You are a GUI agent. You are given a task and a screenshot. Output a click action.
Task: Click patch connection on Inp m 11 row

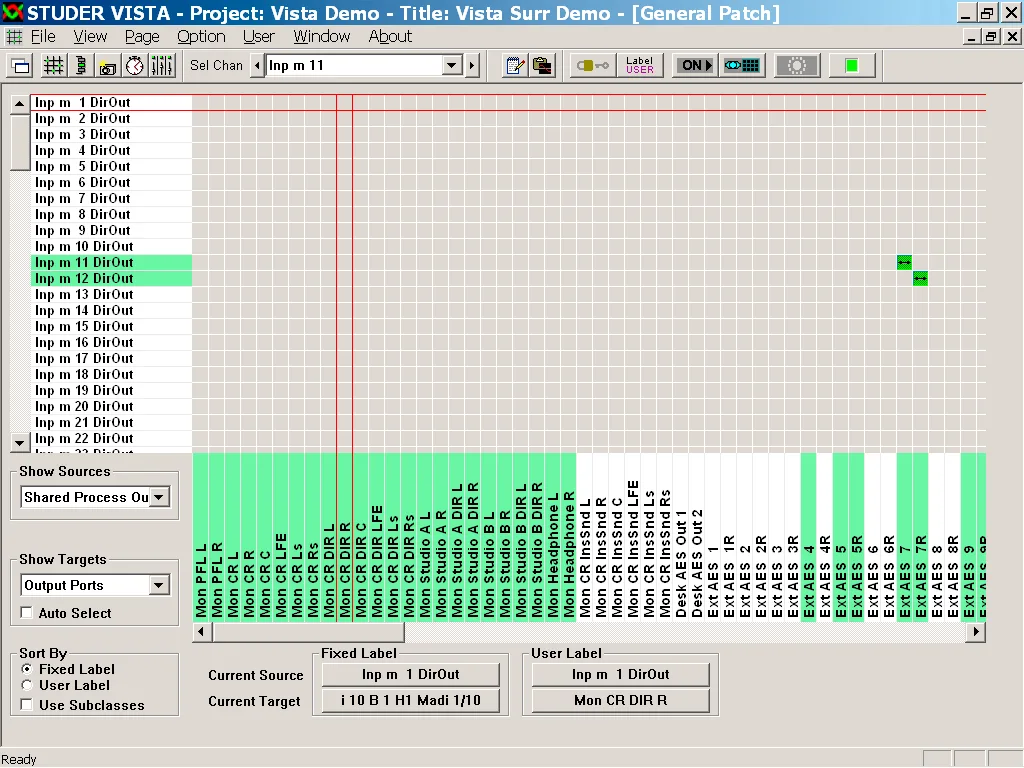point(904,263)
